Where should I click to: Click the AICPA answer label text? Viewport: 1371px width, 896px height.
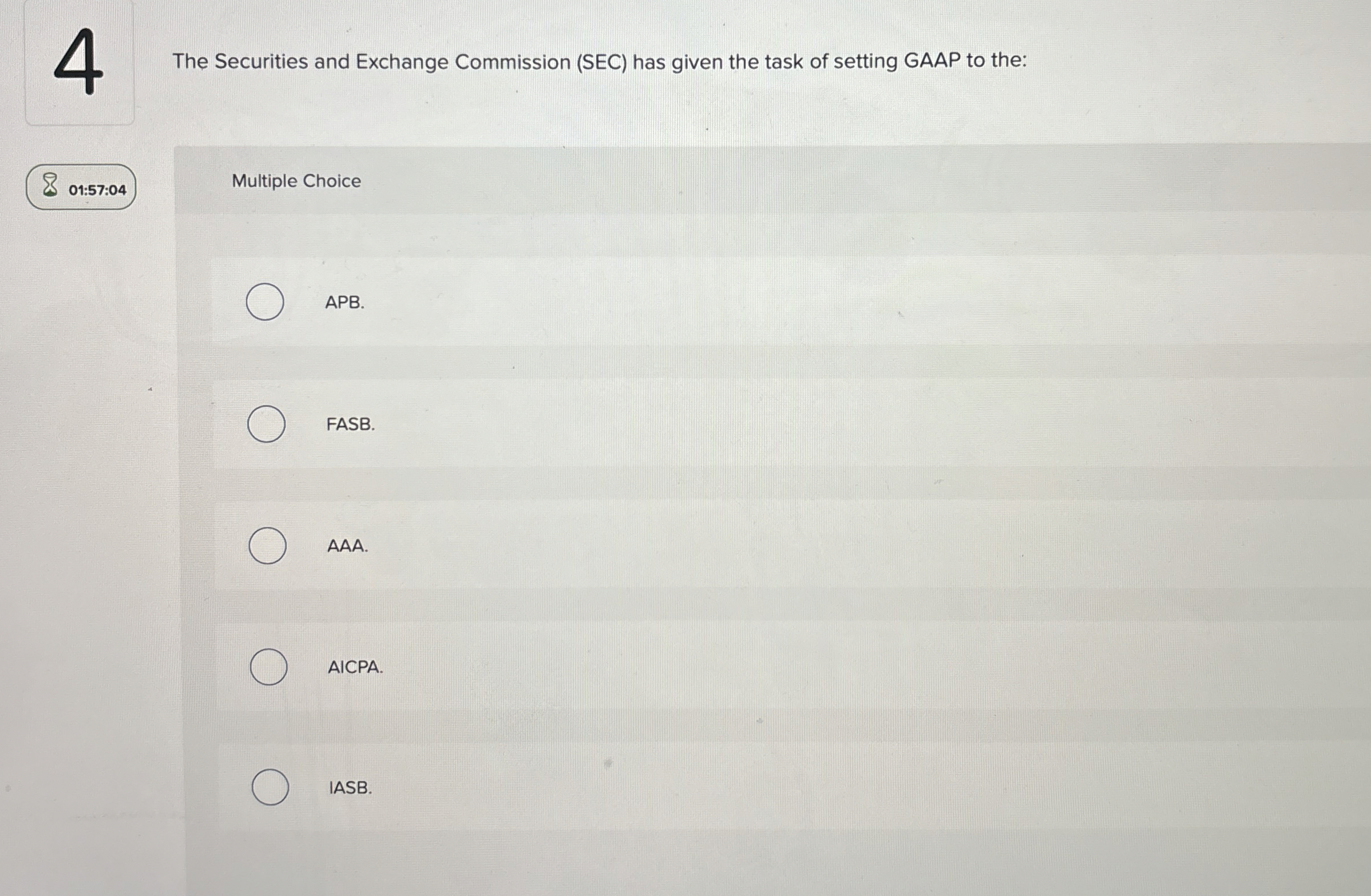pos(355,668)
